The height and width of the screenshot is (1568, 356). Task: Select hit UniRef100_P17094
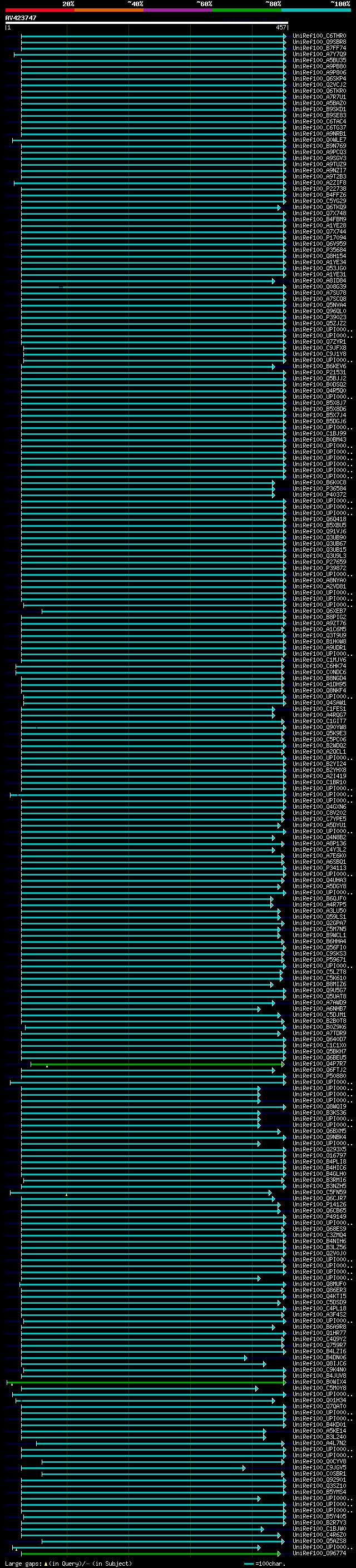tap(319, 238)
